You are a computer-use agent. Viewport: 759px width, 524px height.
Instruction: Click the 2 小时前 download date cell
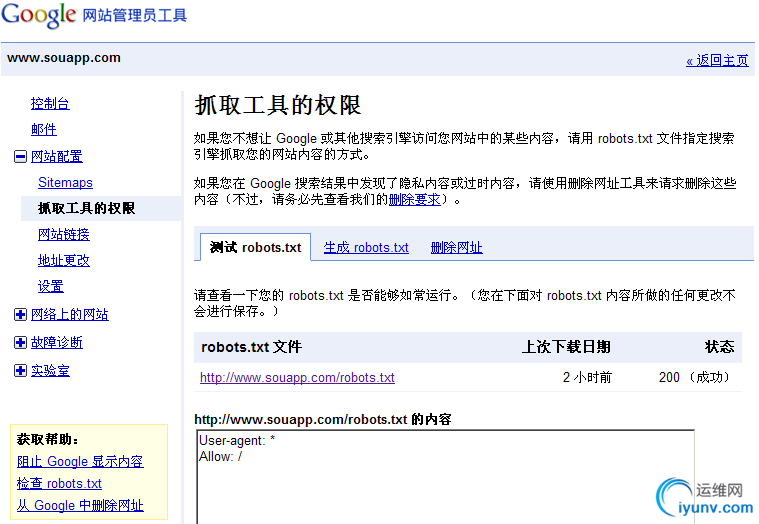point(587,377)
